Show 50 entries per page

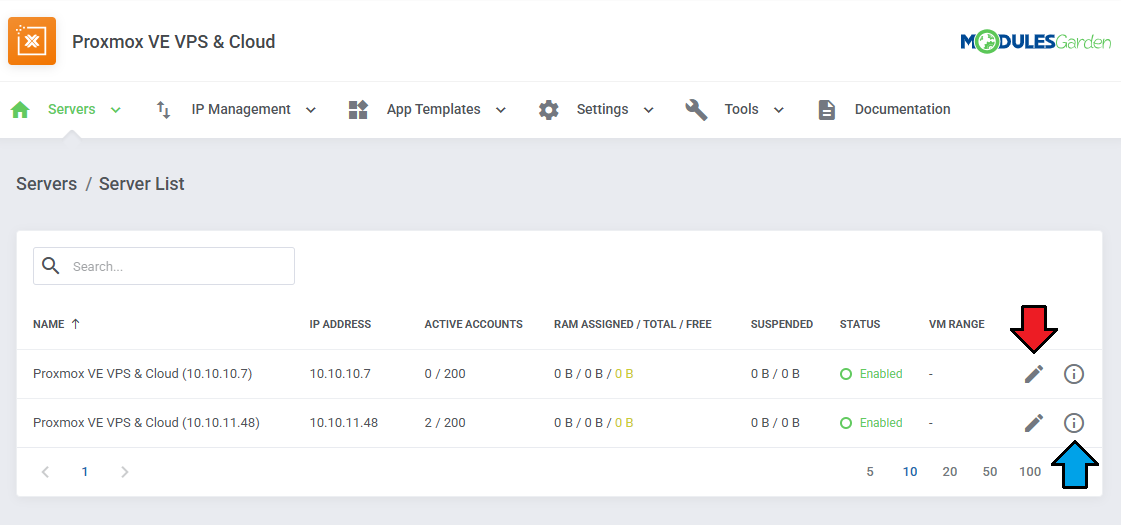(x=989, y=471)
